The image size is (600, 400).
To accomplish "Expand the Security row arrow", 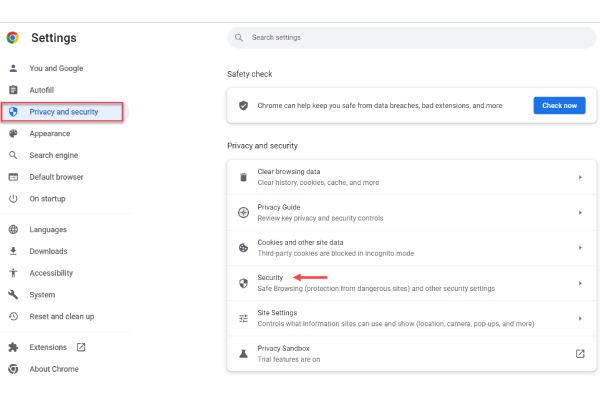I will click(x=580, y=283).
